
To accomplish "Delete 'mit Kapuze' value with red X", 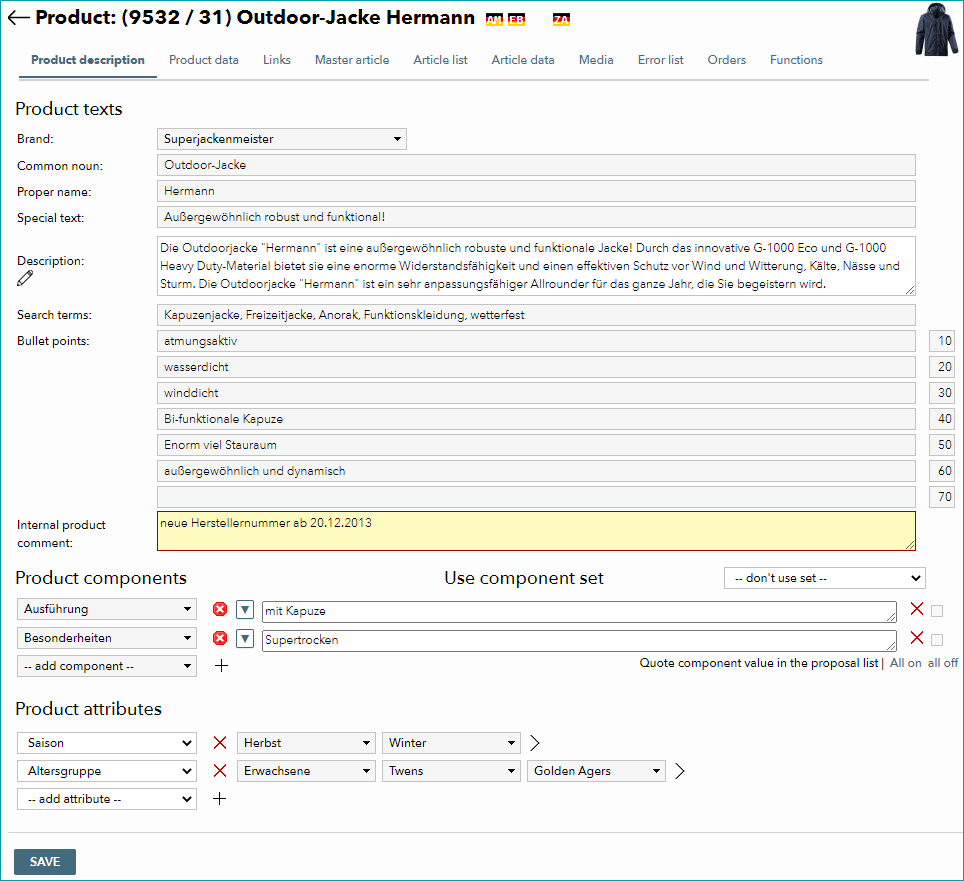I will pyautogui.click(x=917, y=609).
